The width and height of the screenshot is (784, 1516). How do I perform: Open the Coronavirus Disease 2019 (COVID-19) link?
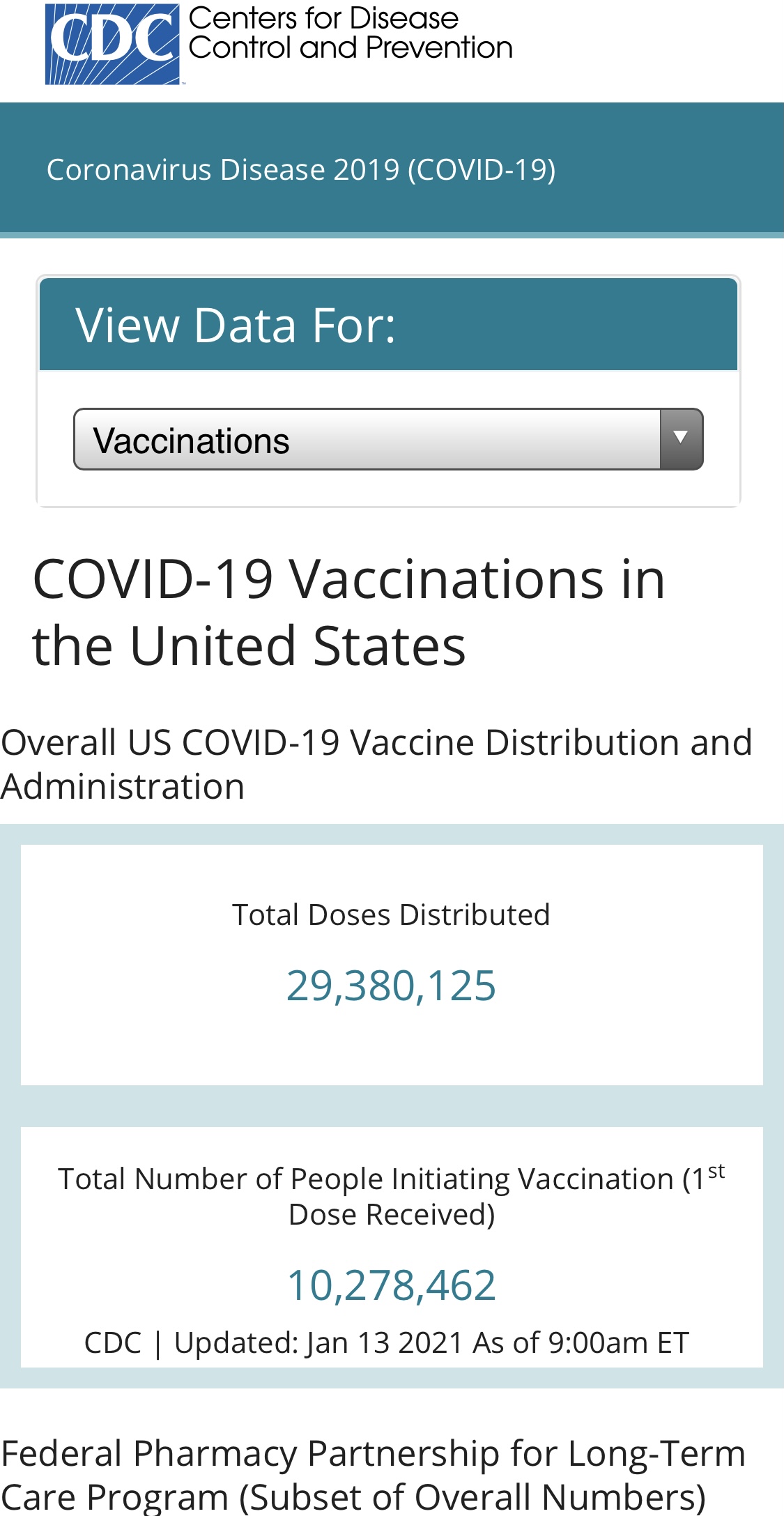coord(301,169)
